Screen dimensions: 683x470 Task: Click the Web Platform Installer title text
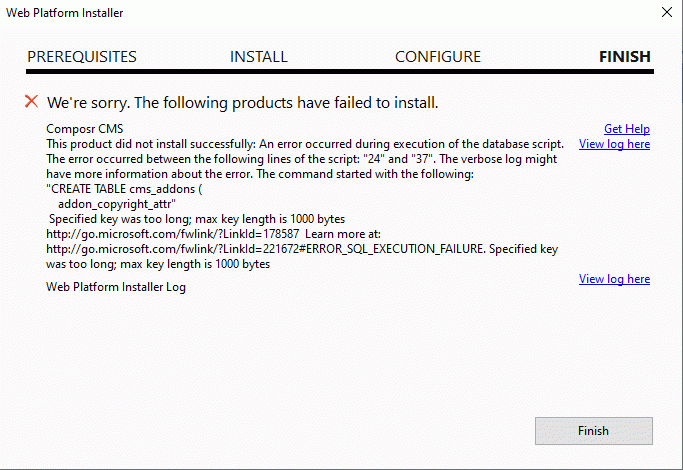coord(64,13)
